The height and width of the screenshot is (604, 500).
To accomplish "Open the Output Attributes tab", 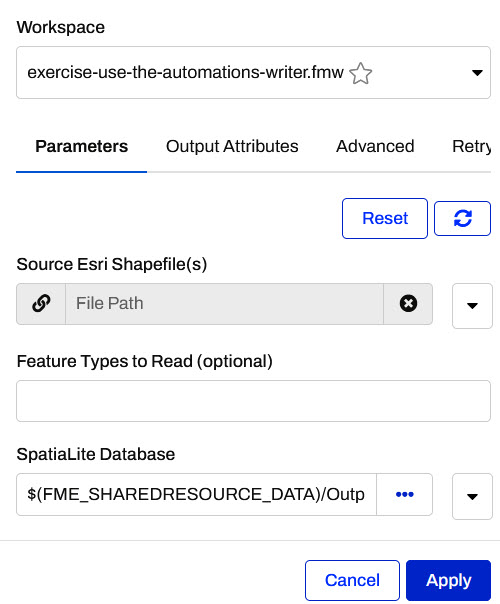I will [232, 146].
